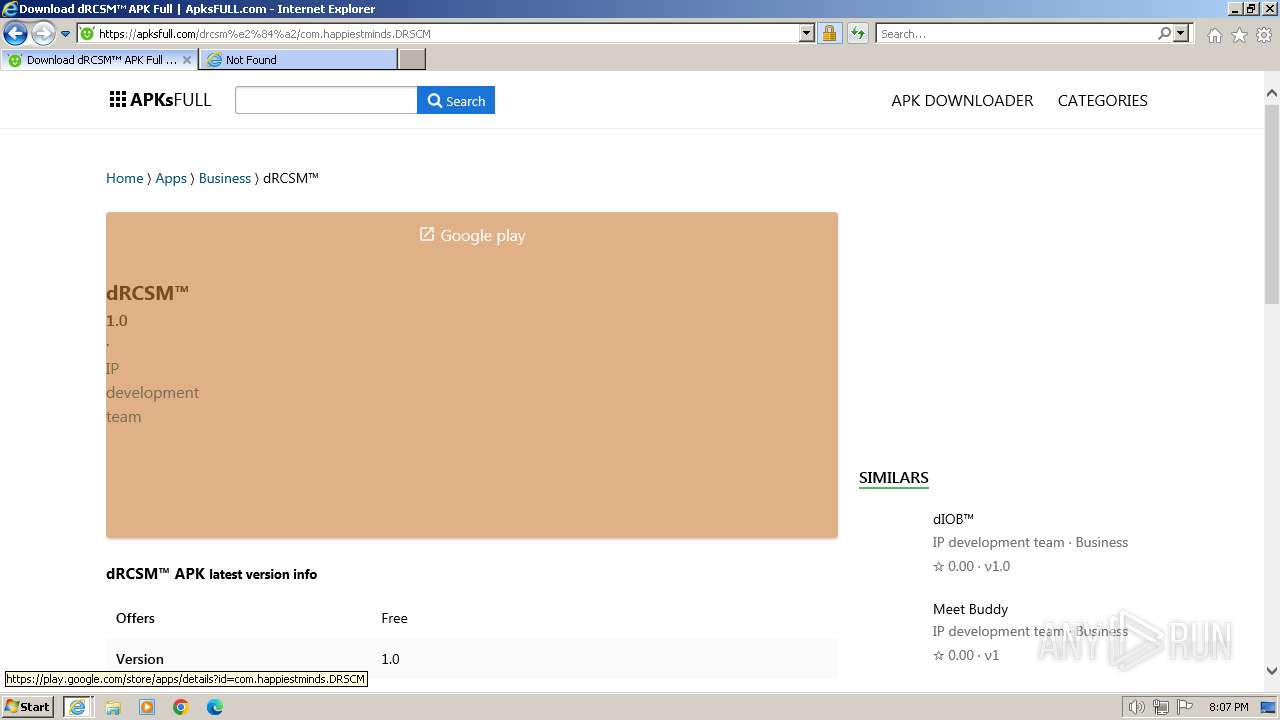The image size is (1280, 720).
Task: Click the page scroll down arrow
Action: pyautogui.click(x=1272, y=671)
